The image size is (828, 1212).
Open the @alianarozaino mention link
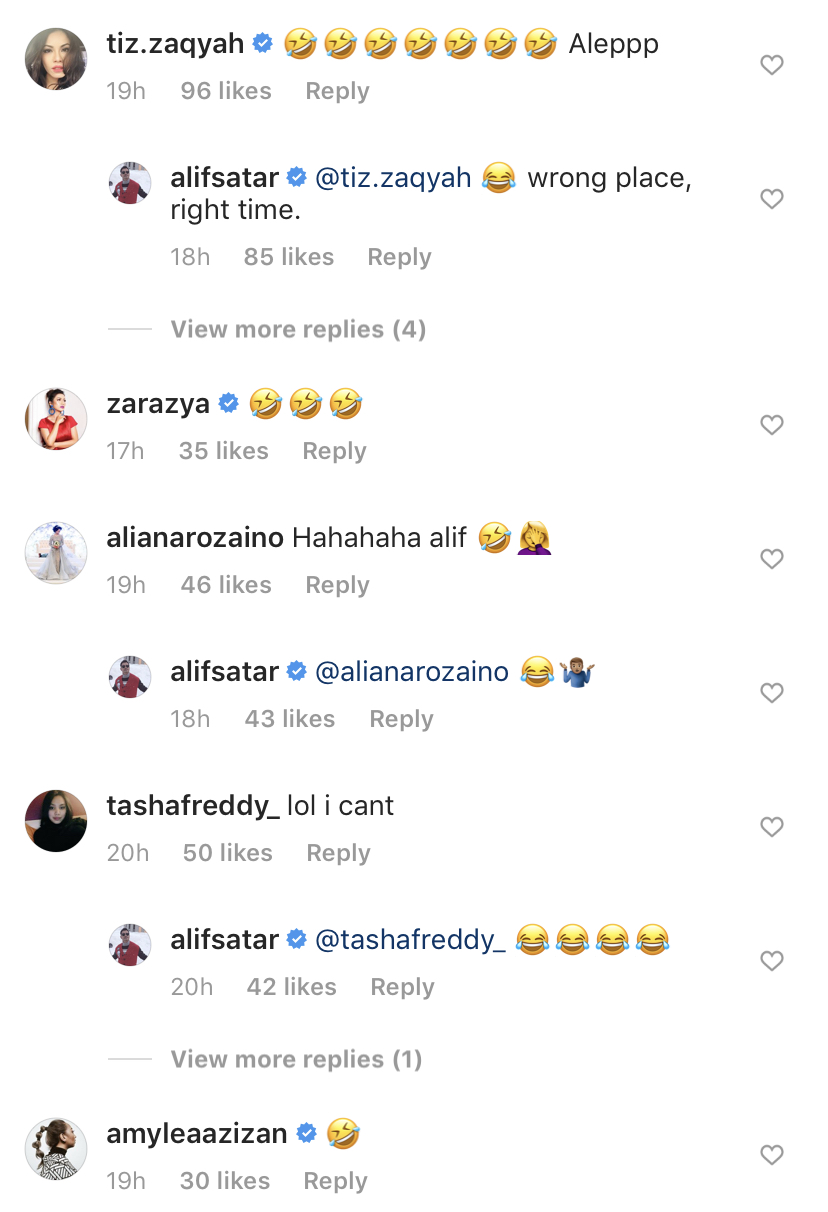point(412,672)
